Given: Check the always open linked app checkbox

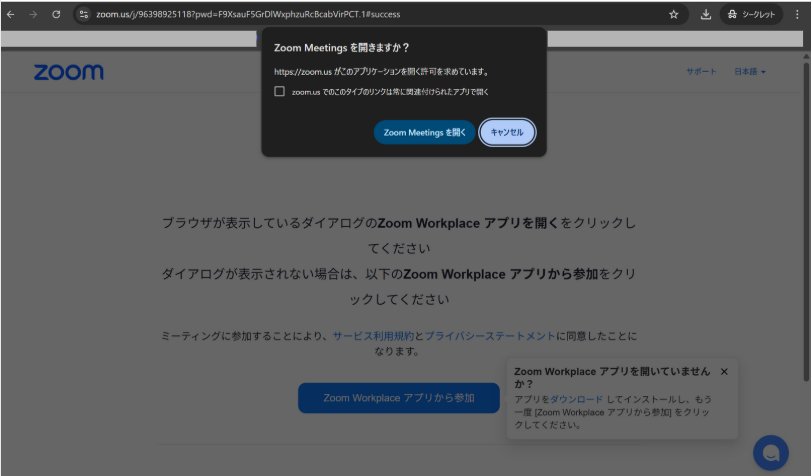Looking at the screenshot, I should [x=279, y=92].
